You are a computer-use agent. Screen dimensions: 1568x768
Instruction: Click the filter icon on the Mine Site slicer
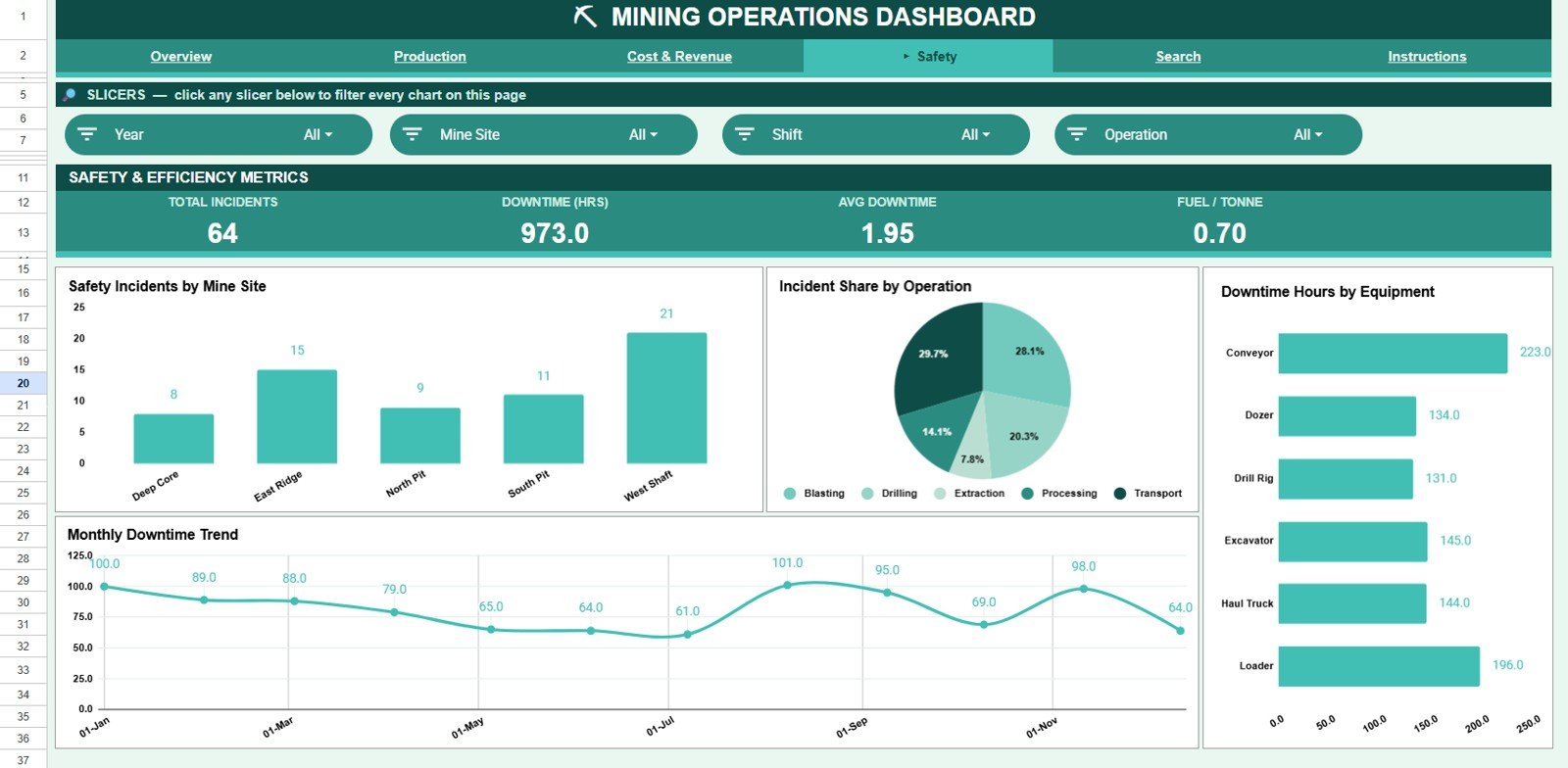point(413,134)
